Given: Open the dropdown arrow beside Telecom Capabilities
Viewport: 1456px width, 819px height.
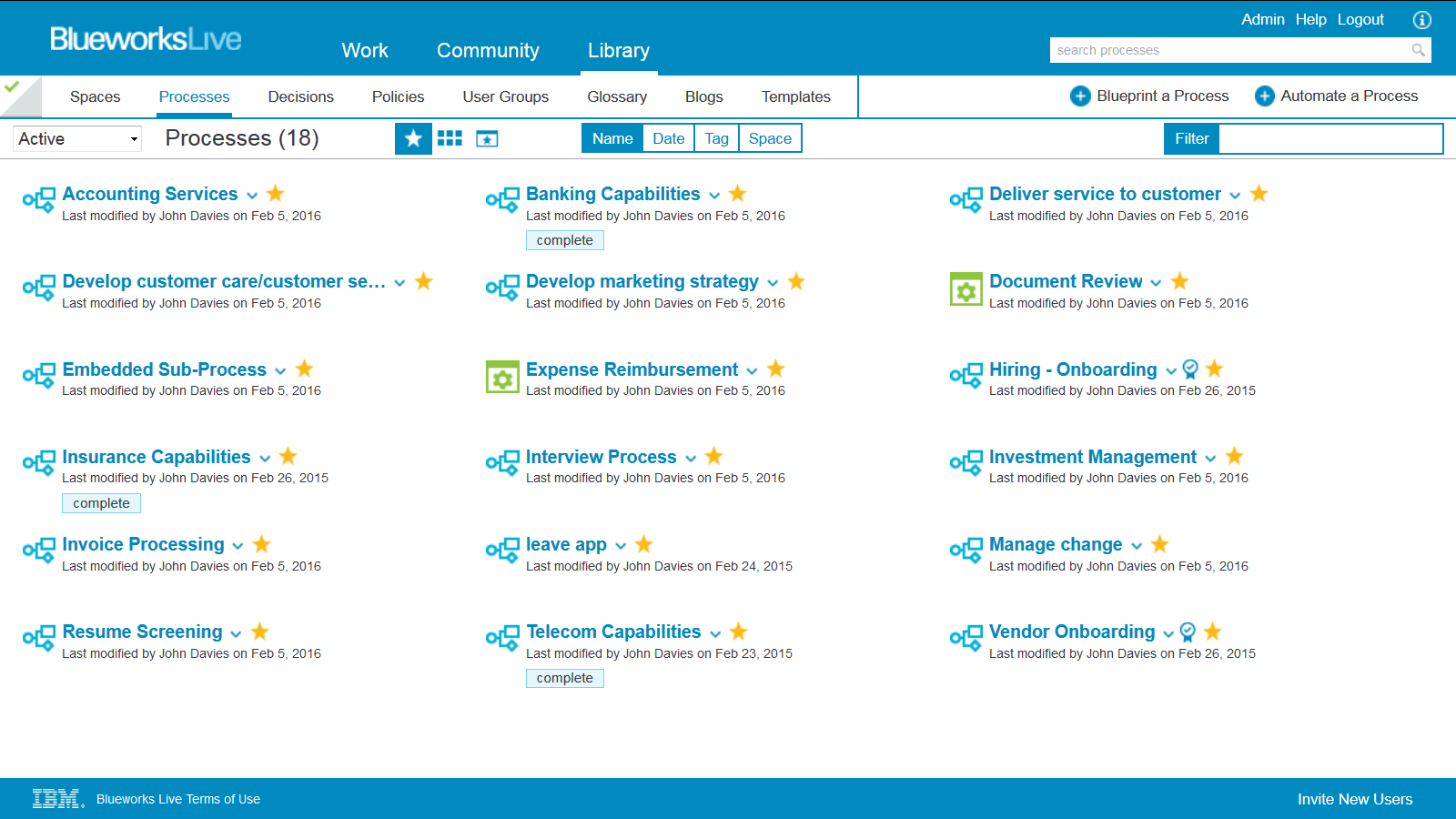Looking at the screenshot, I should (x=715, y=632).
